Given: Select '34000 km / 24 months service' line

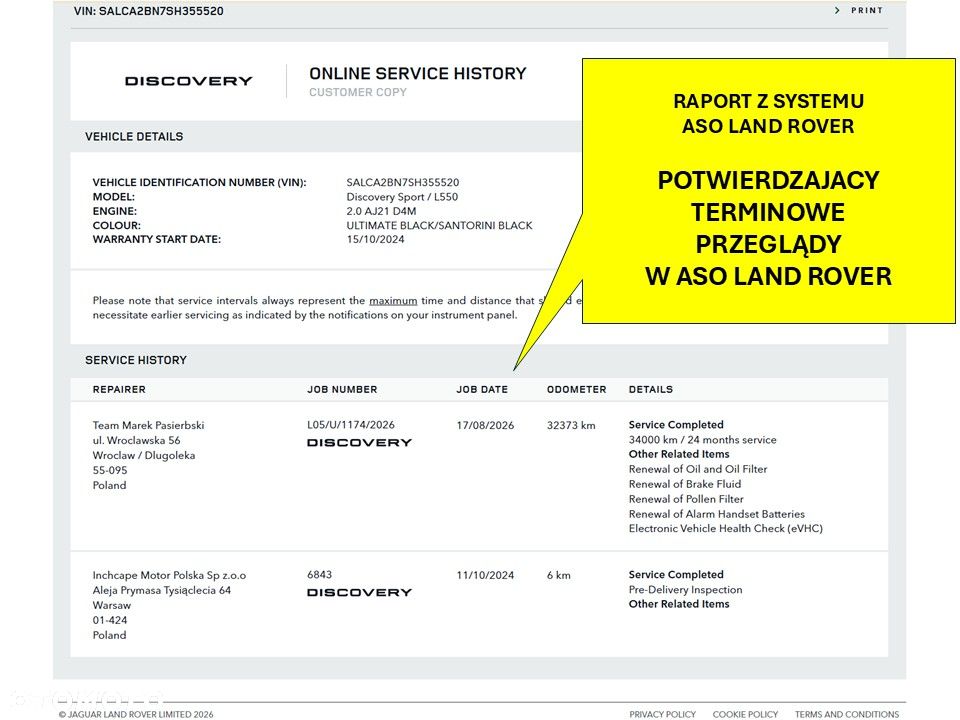Looking at the screenshot, I should click(x=703, y=440).
